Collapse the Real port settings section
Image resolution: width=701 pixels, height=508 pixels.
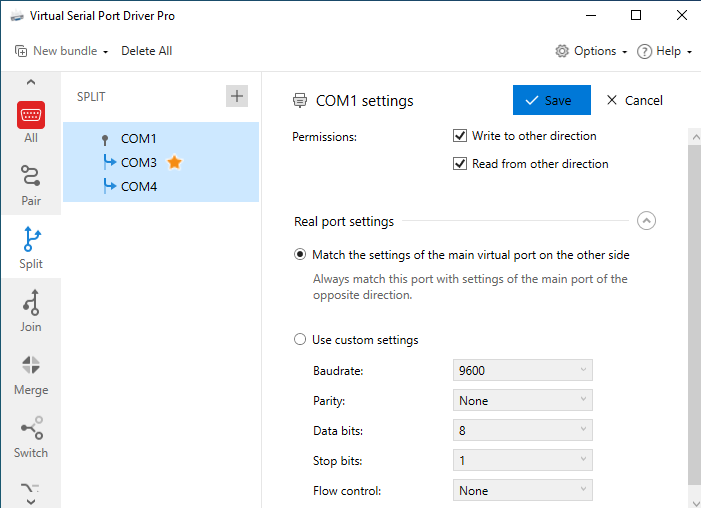click(x=646, y=220)
